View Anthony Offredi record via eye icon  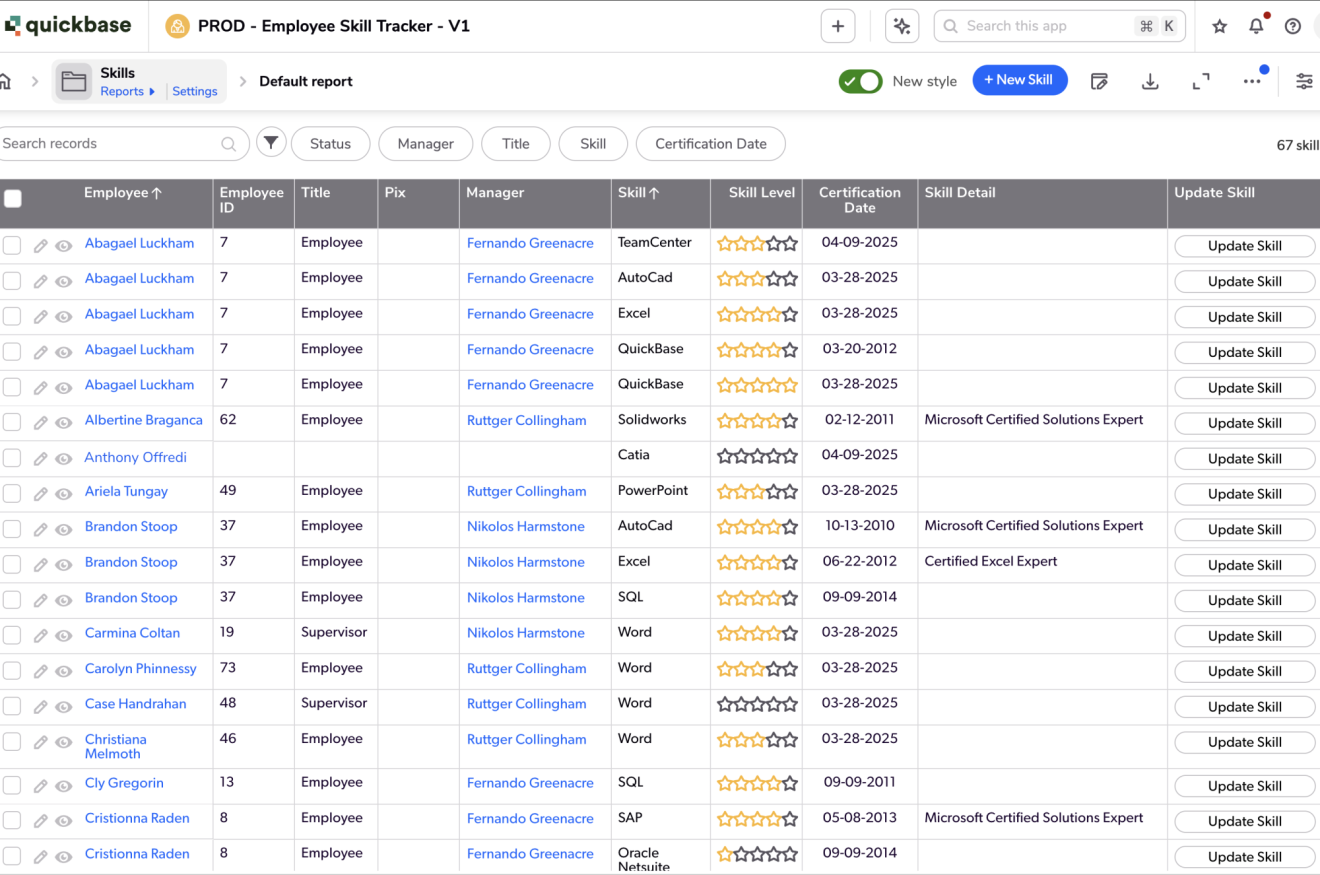(x=64, y=459)
